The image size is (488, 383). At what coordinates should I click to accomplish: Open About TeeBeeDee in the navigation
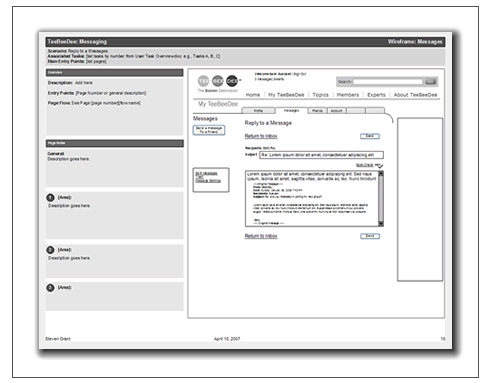(415, 95)
